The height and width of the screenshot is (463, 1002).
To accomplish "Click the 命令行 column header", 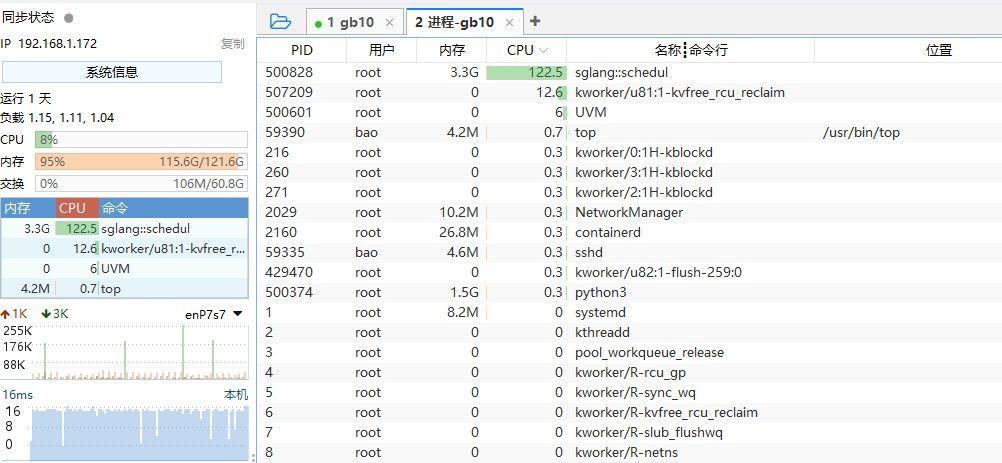I will [x=707, y=50].
